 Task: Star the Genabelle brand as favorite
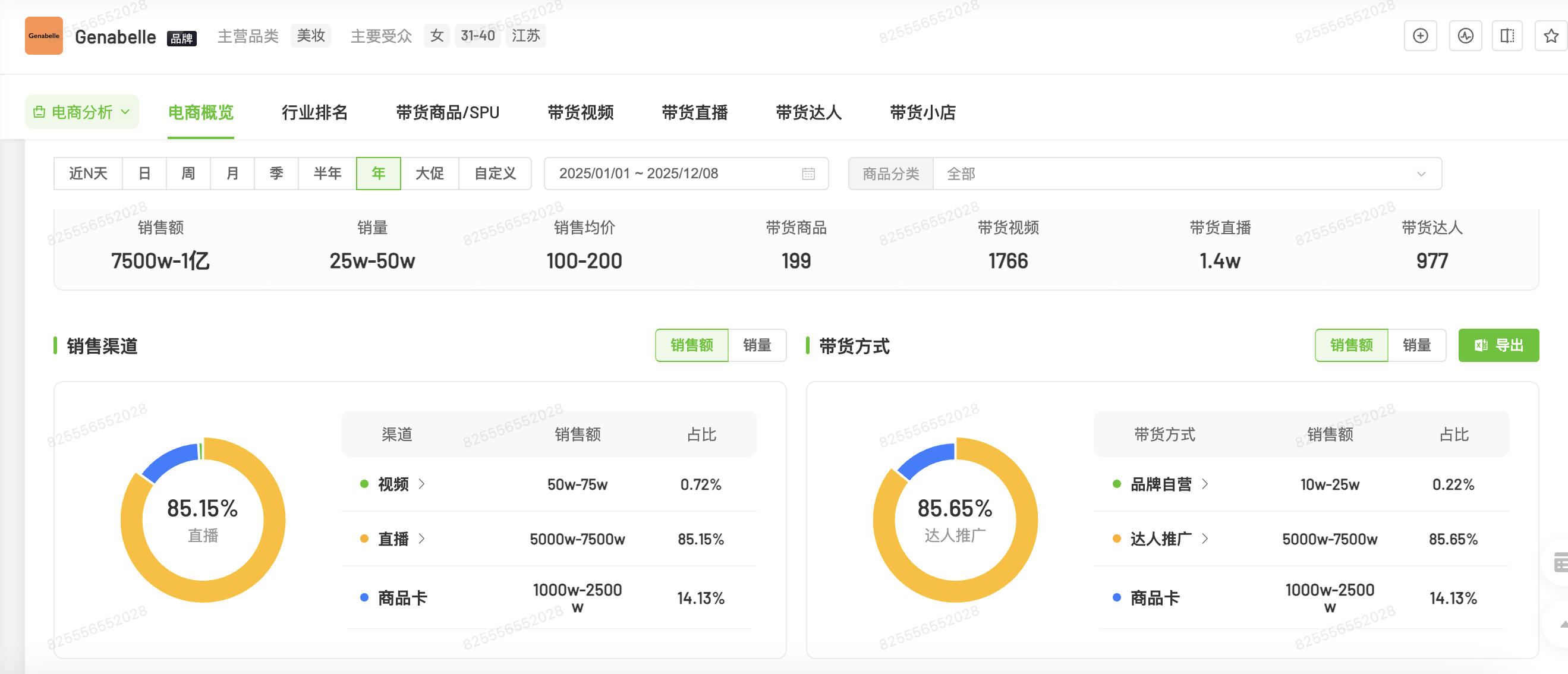(x=1550, y=35)
